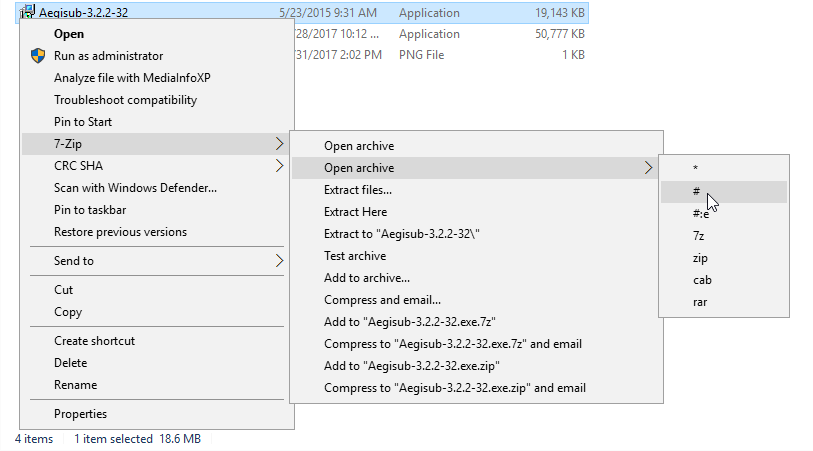
Task: Choose Test archive
Action: (355, 256)
